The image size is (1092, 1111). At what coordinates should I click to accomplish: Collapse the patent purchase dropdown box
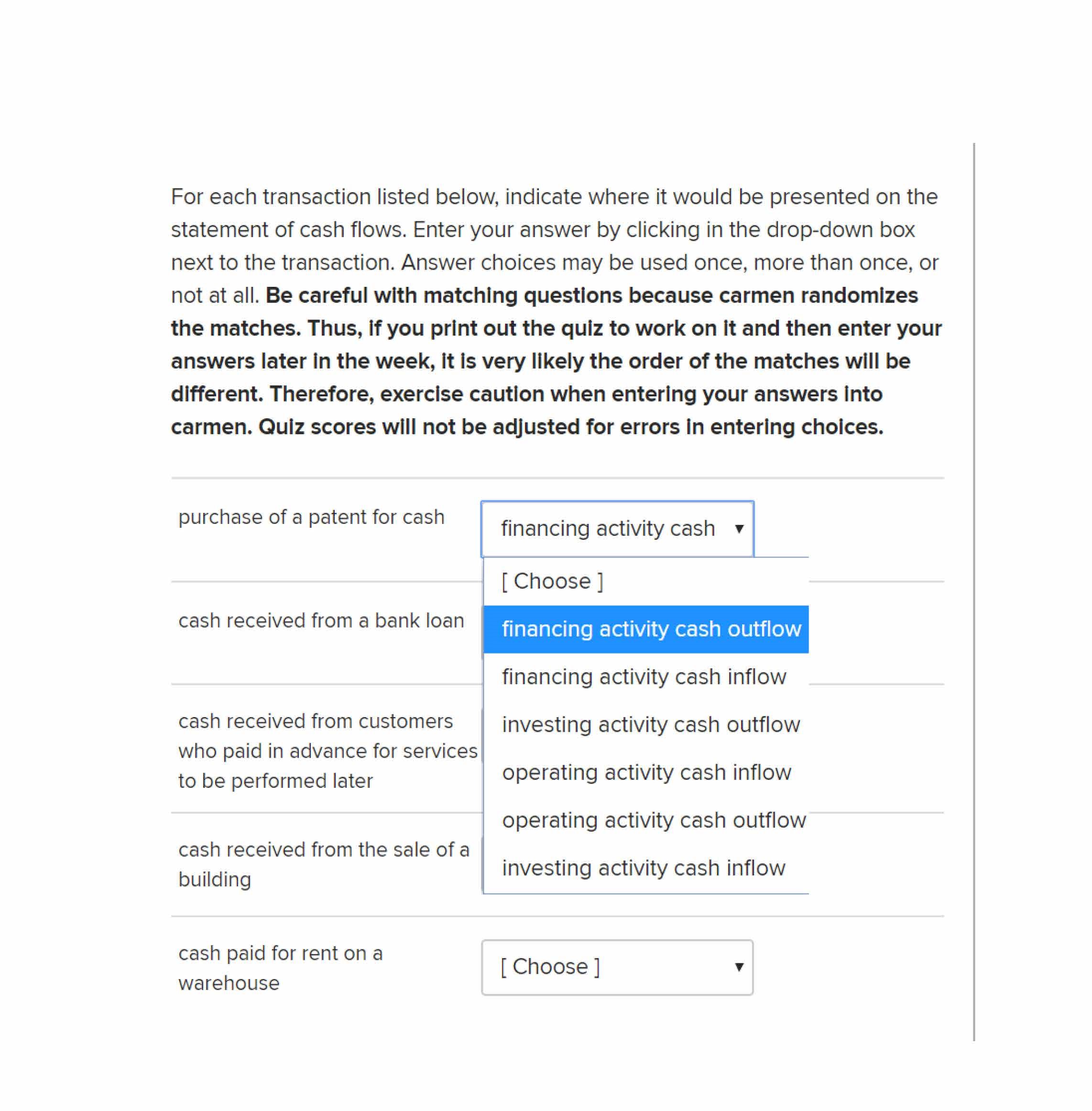(x=607, y=529)
